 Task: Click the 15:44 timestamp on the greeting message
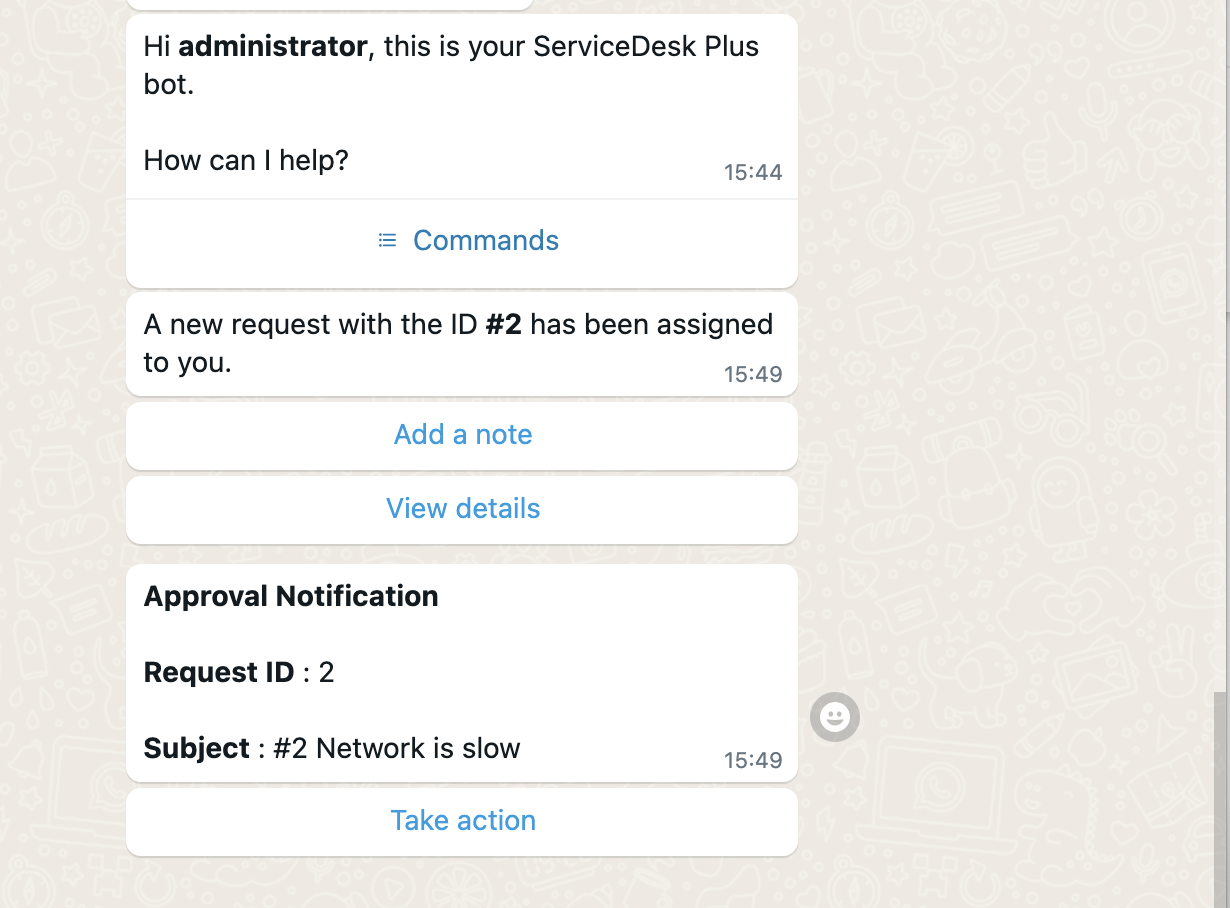tap(753, 172)
